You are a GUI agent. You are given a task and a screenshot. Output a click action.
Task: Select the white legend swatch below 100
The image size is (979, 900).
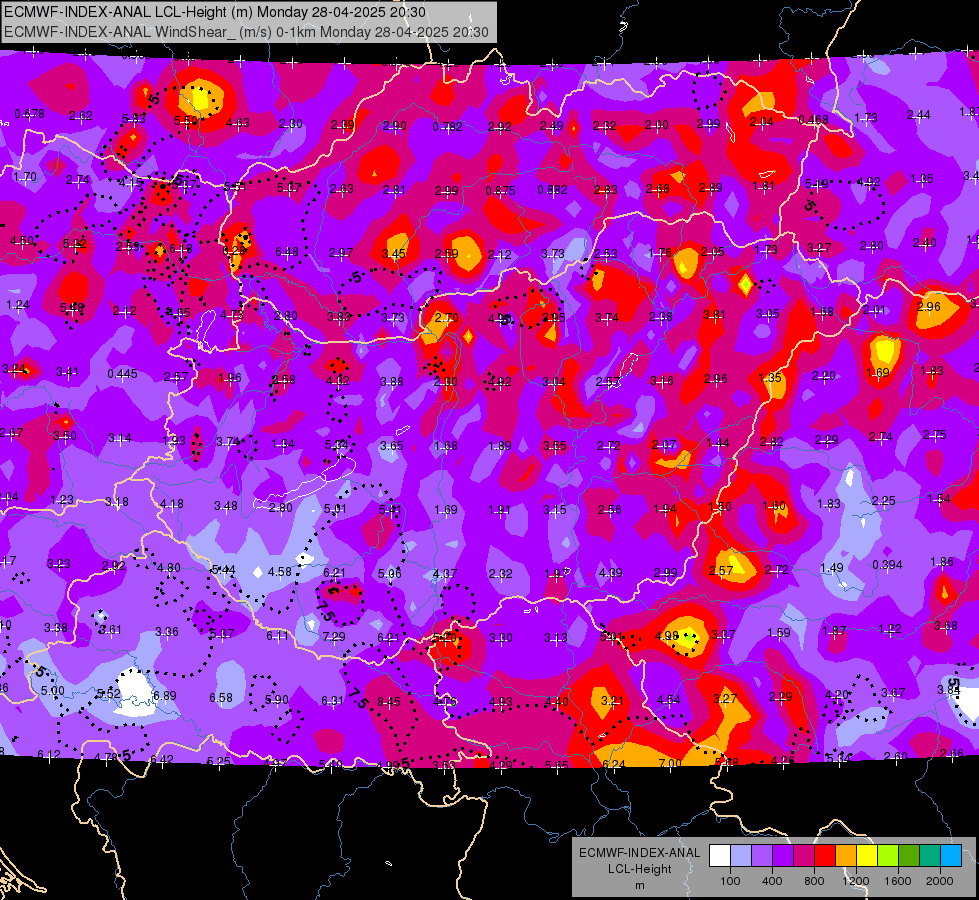coord(720,856)
